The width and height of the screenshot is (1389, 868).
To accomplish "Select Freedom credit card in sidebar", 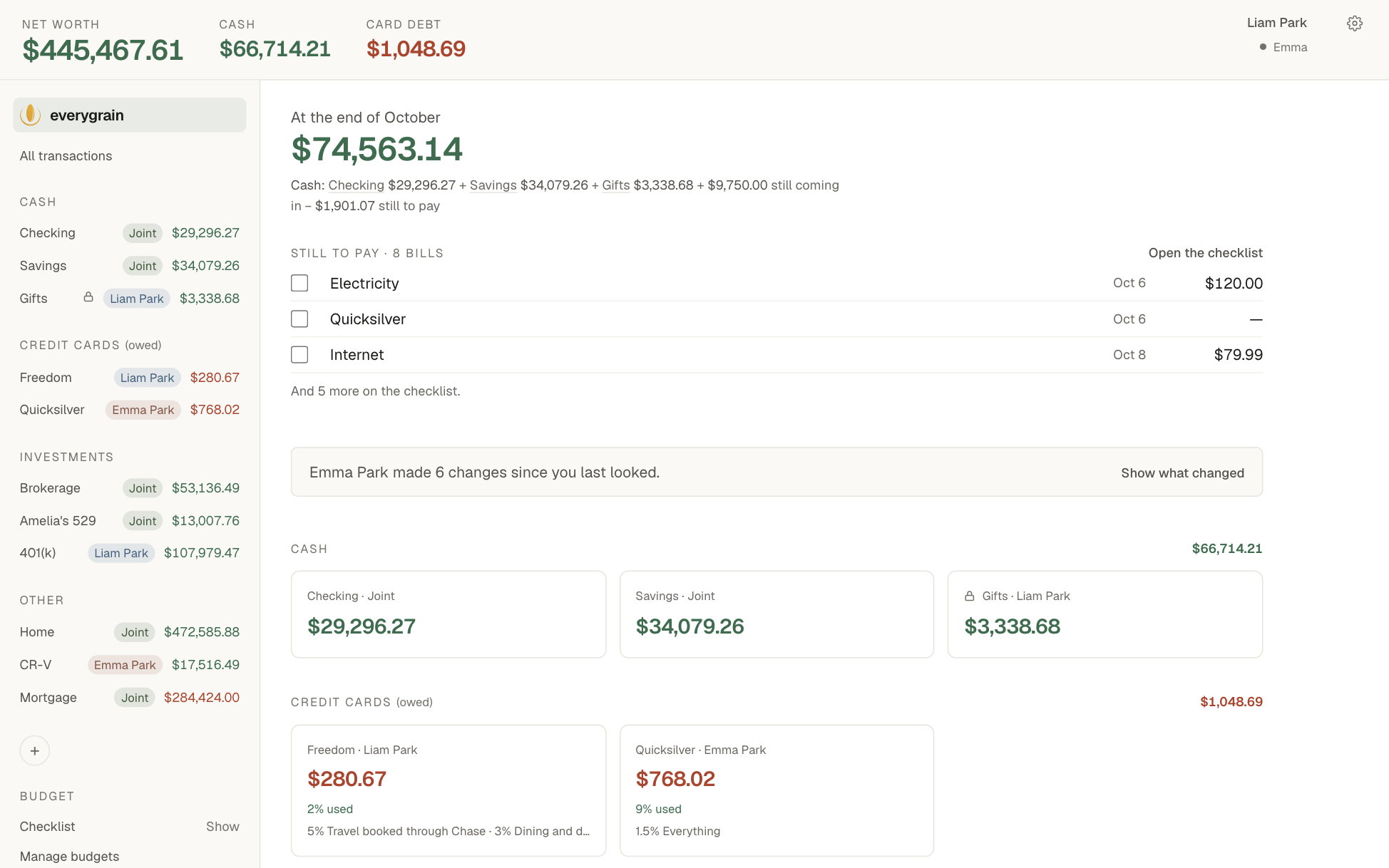I will pyautogui.click(x=129, y=378).
